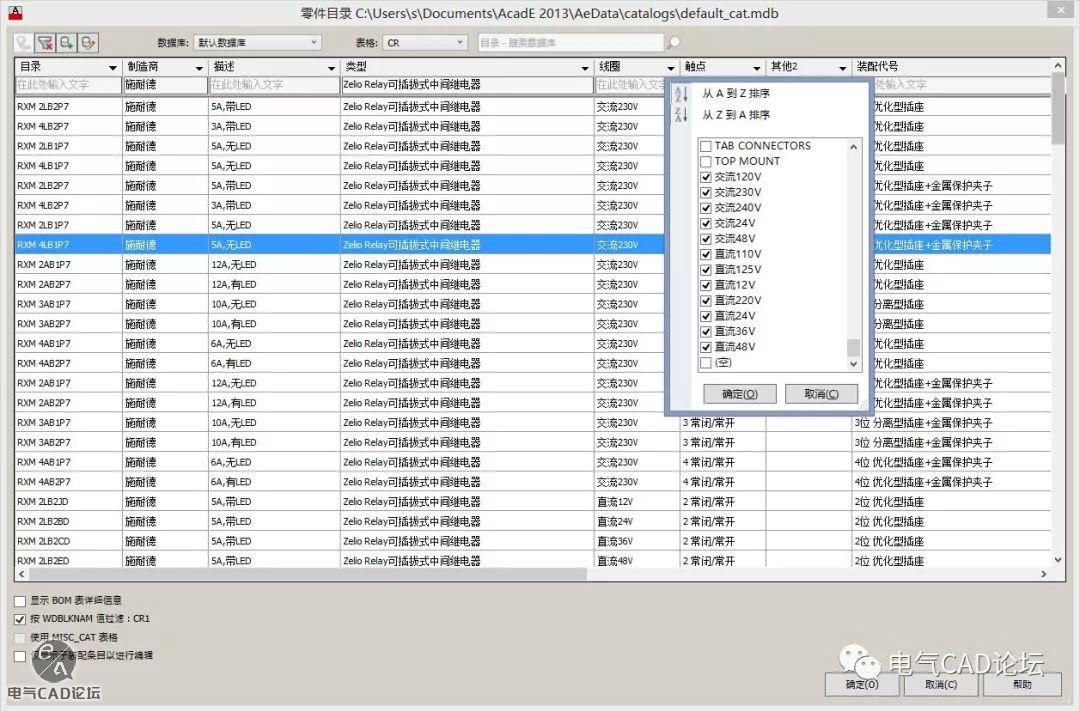Open the 表格 CR dropdown
This screenshot has height=712, width=1080.
pos(426,43)
